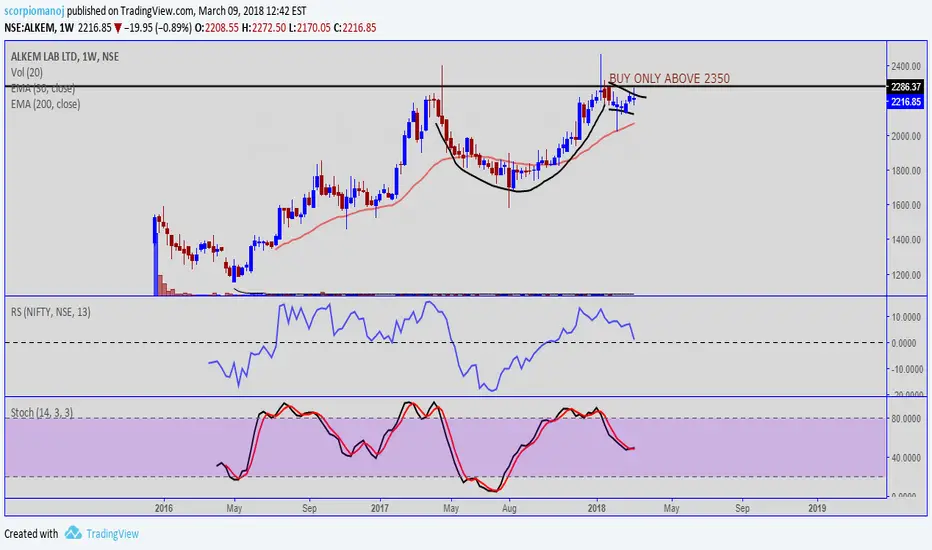
Task: Click the EMA (200, close) indicator label
Action: click(x=45, y=104)
